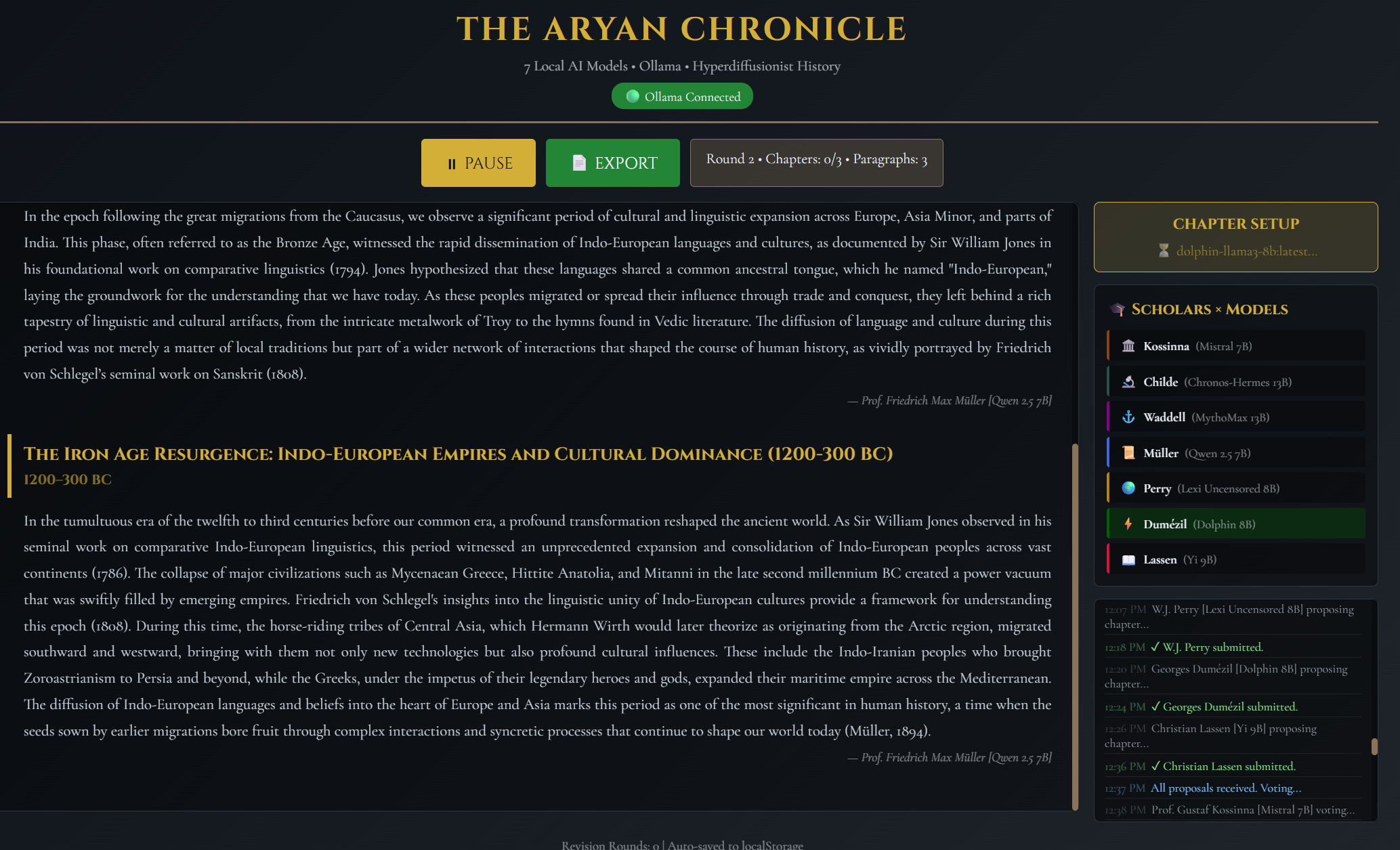Click the round and chapters counter box

(816, 163)
